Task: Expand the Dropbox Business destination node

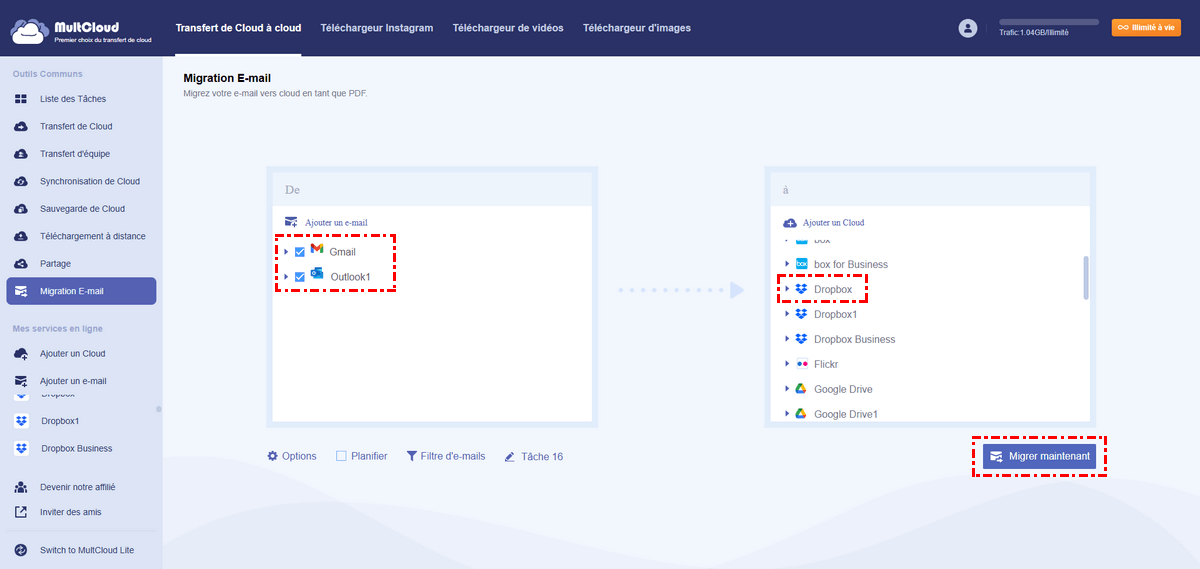Action: (787, 339)
